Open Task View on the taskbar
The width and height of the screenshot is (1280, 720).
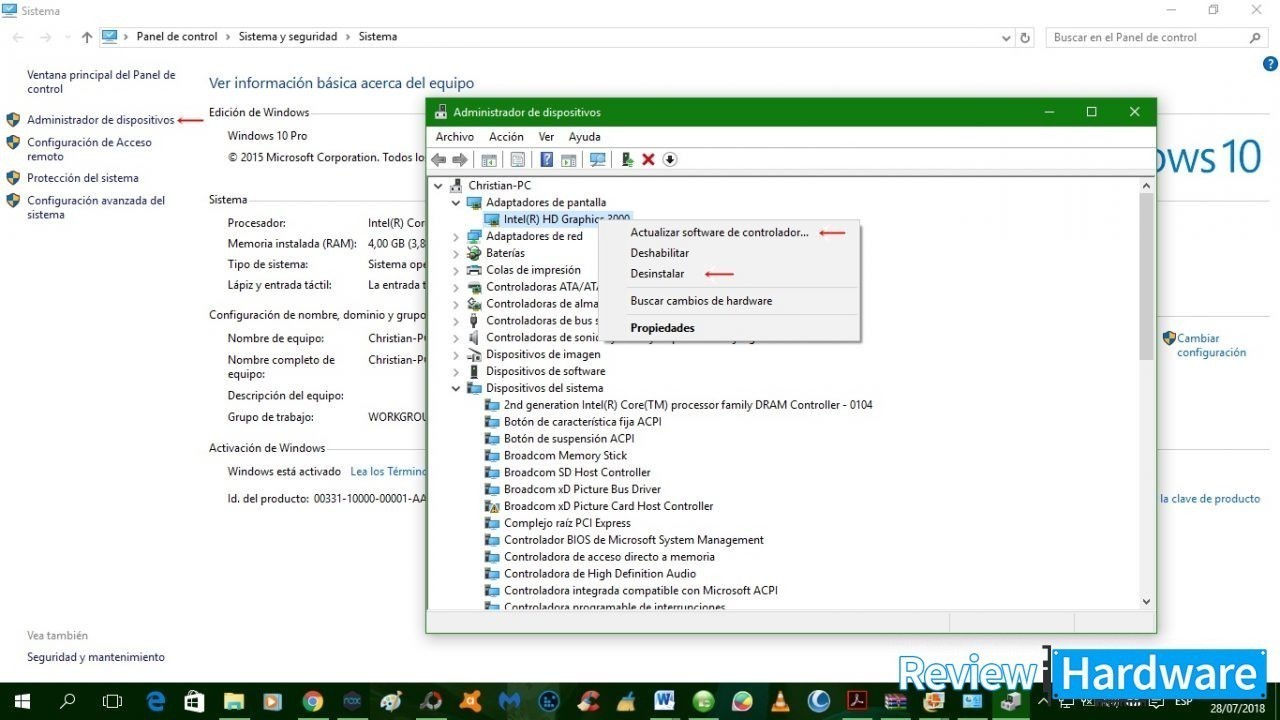(112, 701)
